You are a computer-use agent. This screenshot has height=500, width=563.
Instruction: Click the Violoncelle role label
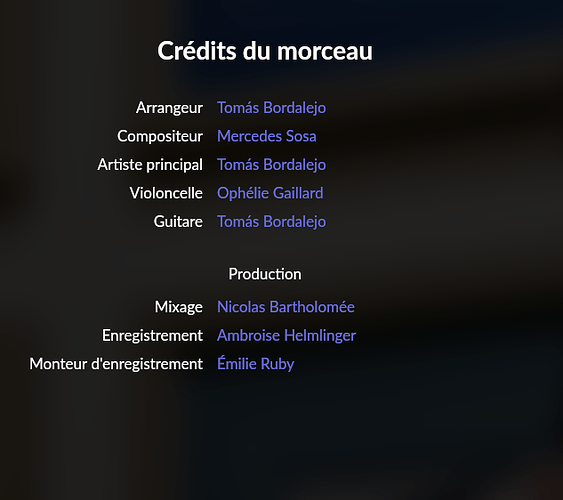coord(166,193)
